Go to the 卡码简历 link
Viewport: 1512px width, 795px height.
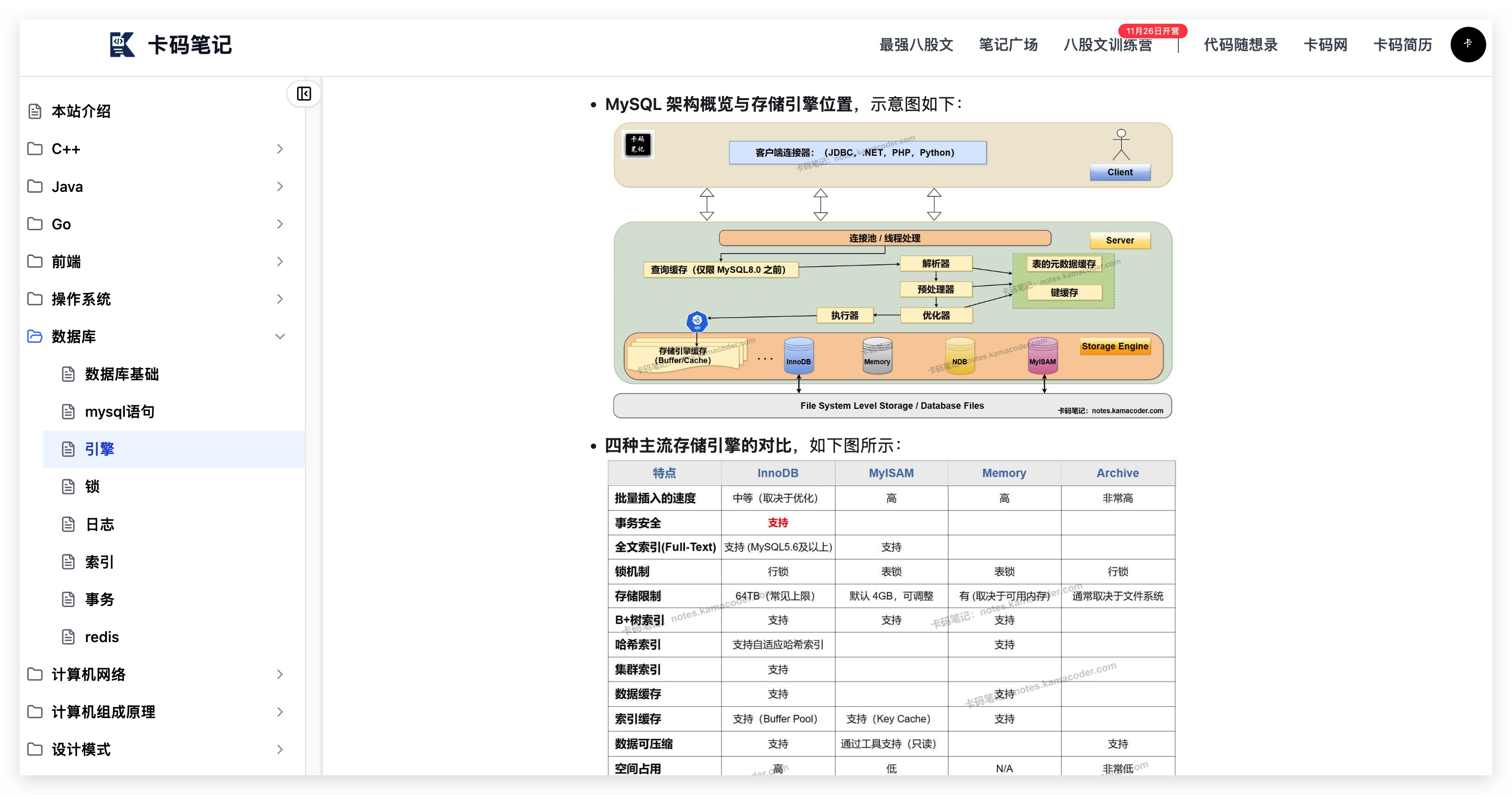click(1402, 45)
